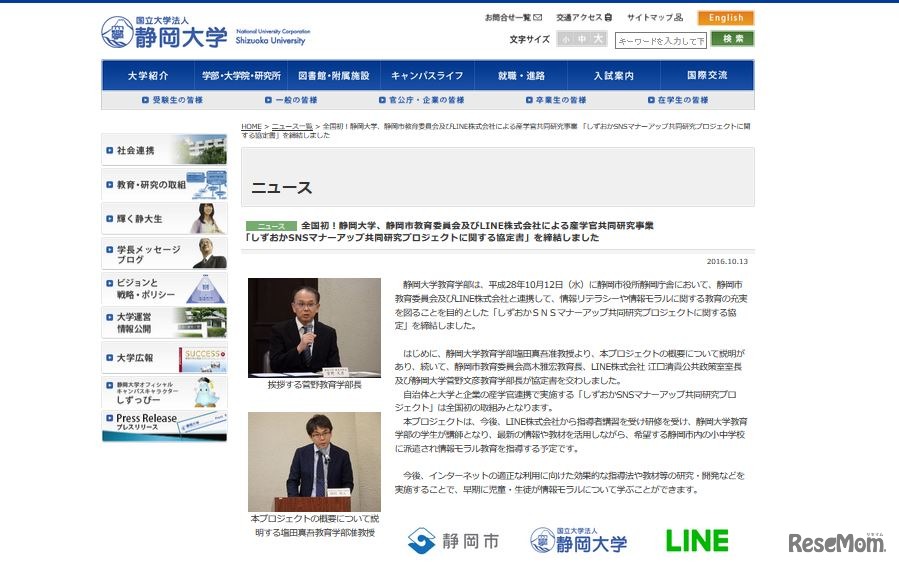Go to 官公庁・企業の皆様 audience link
899x566 pixels.
421,100
